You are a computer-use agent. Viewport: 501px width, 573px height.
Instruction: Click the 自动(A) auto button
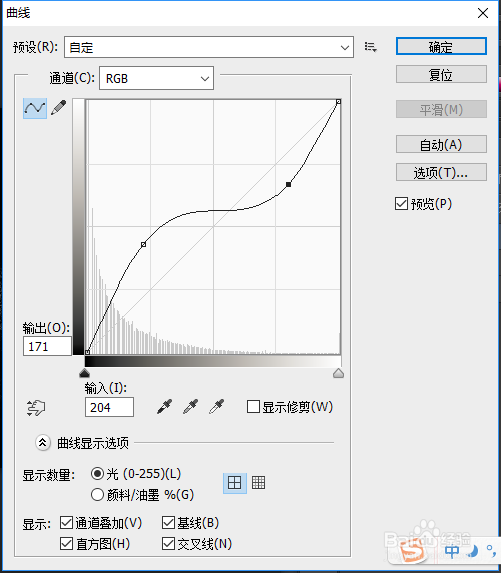click(441, 144)
